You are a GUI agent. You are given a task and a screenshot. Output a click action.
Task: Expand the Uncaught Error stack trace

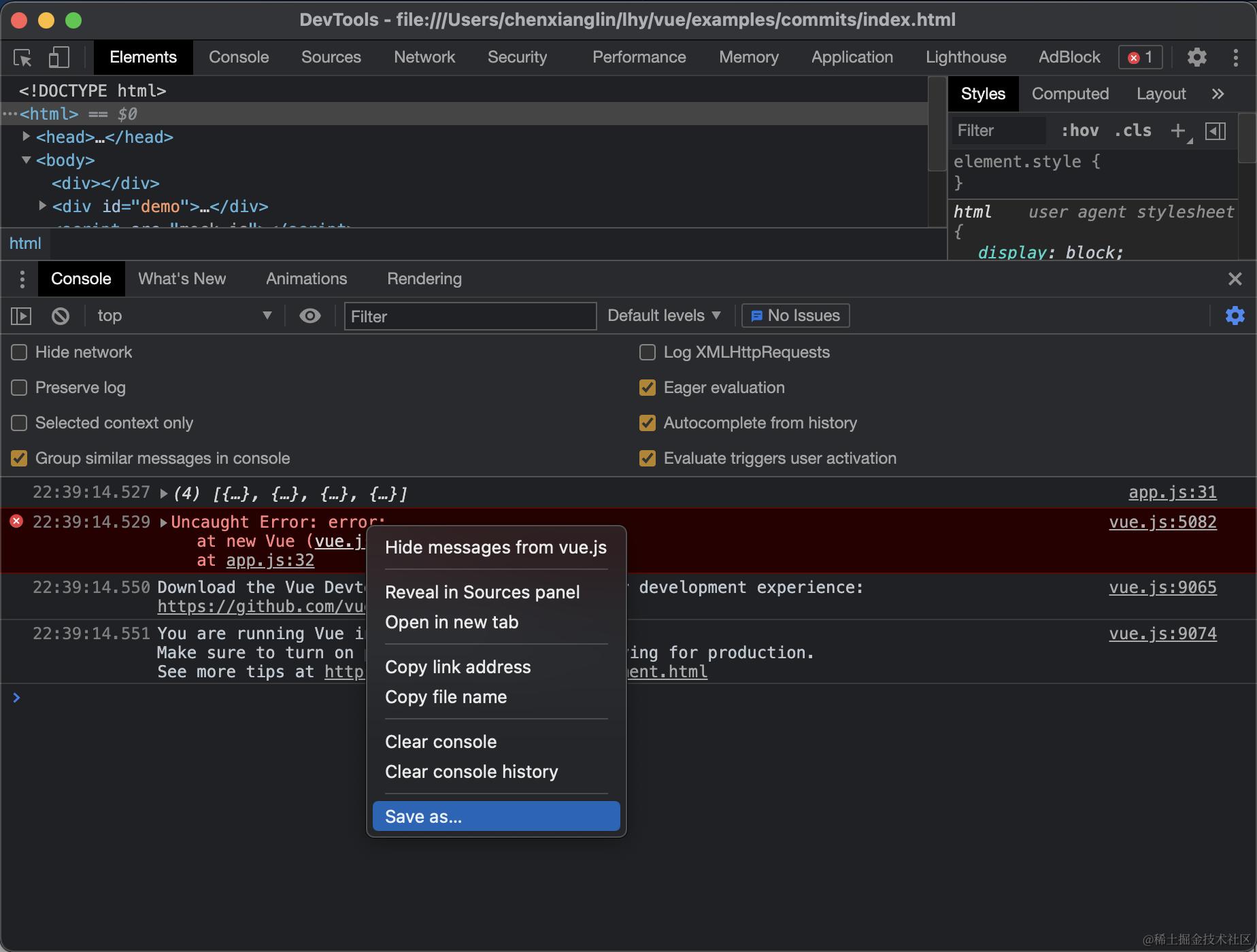pos(164,522)
